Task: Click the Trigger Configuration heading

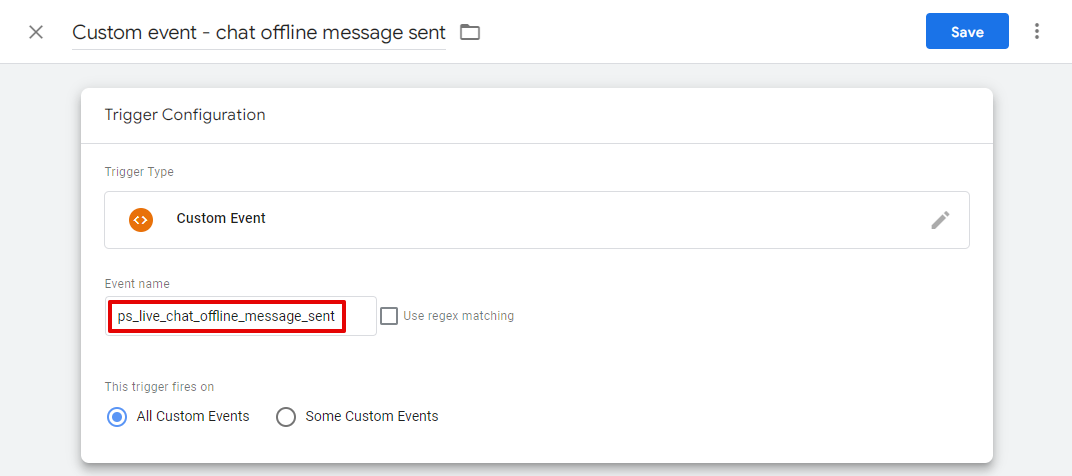Action: 185,115
